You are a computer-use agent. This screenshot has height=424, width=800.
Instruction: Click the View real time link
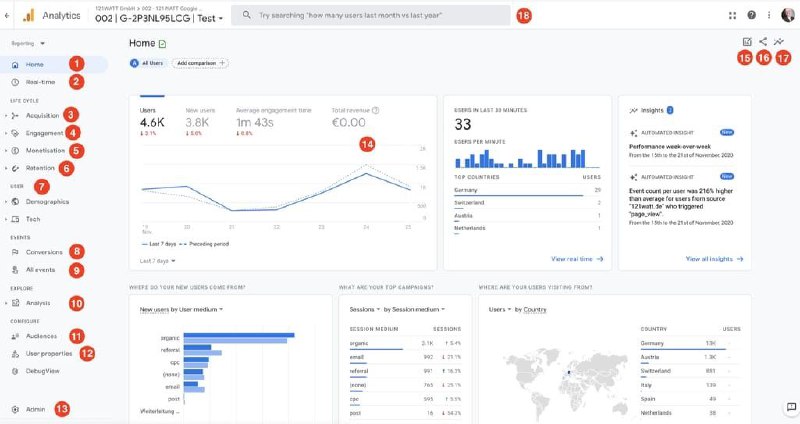[577, 258]
